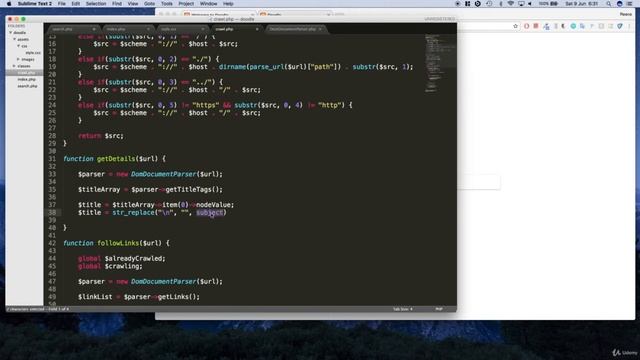The width and height of the screenshot is (640, 360).
Task: Open the Sublime Text 2 application menu
Action: pyautogui.click(x=35, y=4)
